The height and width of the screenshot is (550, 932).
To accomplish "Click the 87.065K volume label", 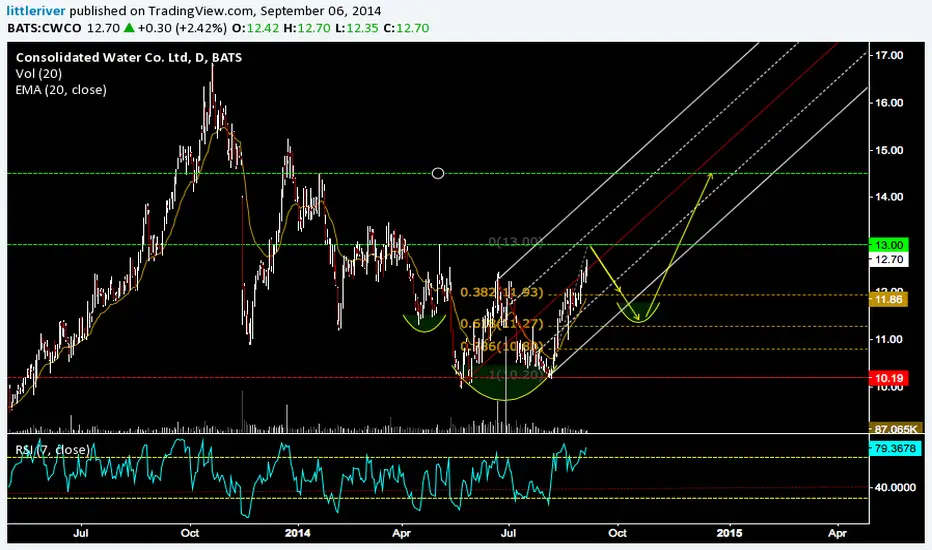I will coord(896,429).
